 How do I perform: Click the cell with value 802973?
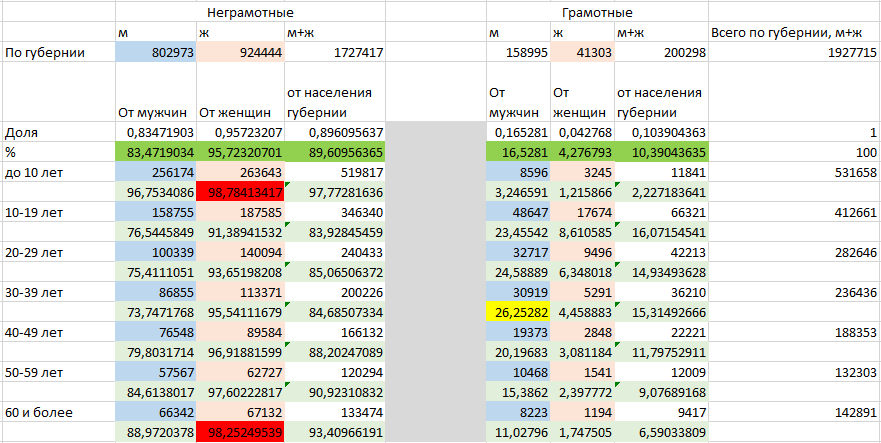click(155, 53)
